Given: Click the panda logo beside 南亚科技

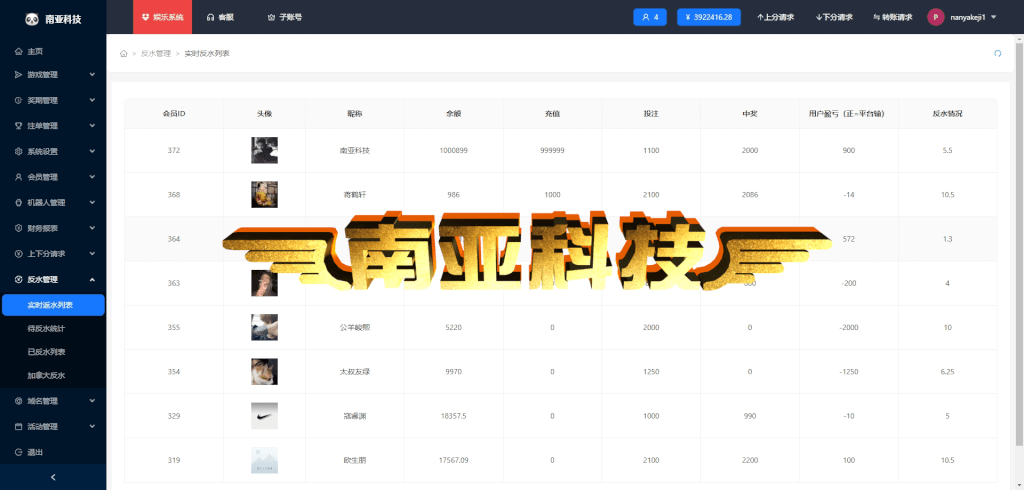Looking at the screenshot, I should coord(32,20).
